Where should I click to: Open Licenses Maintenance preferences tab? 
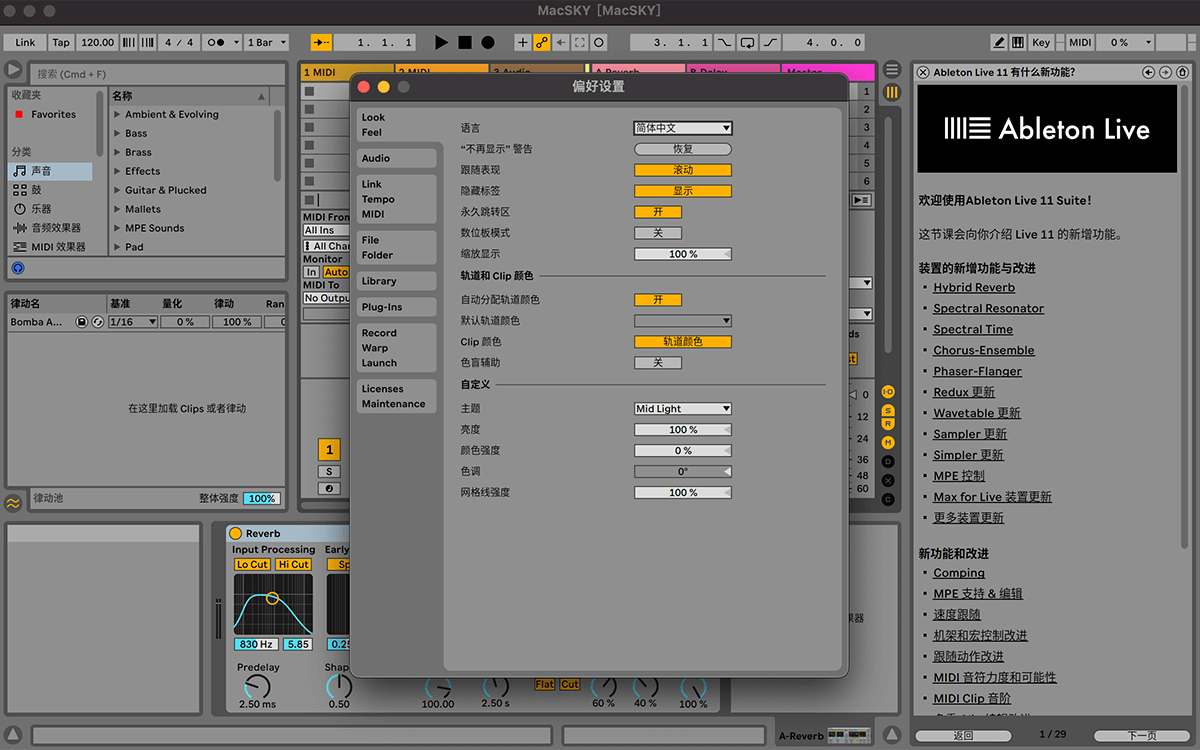[396, 396]
